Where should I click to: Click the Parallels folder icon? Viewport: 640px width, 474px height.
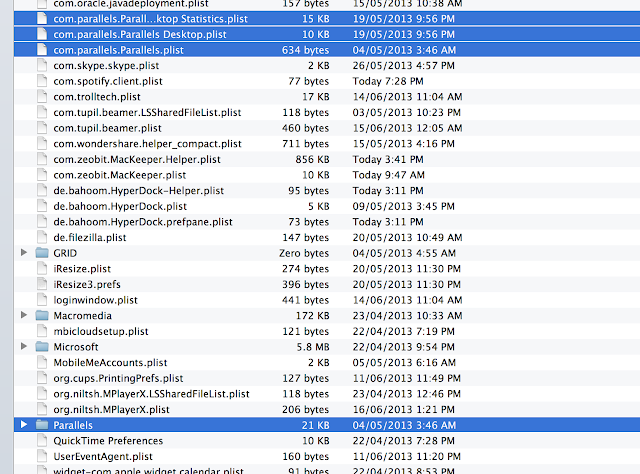42,425
